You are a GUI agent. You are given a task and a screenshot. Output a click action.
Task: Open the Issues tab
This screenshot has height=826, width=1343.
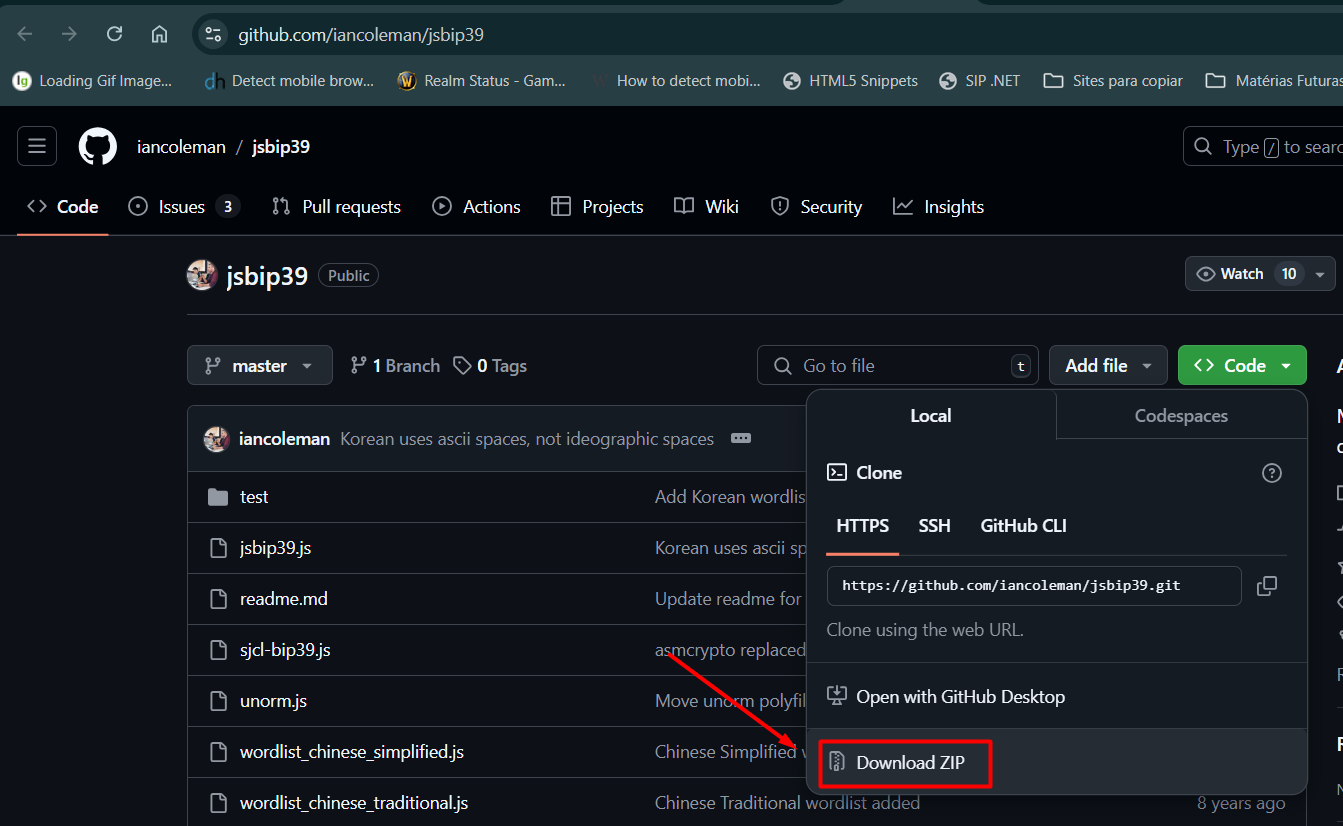(x=184, y=207)
